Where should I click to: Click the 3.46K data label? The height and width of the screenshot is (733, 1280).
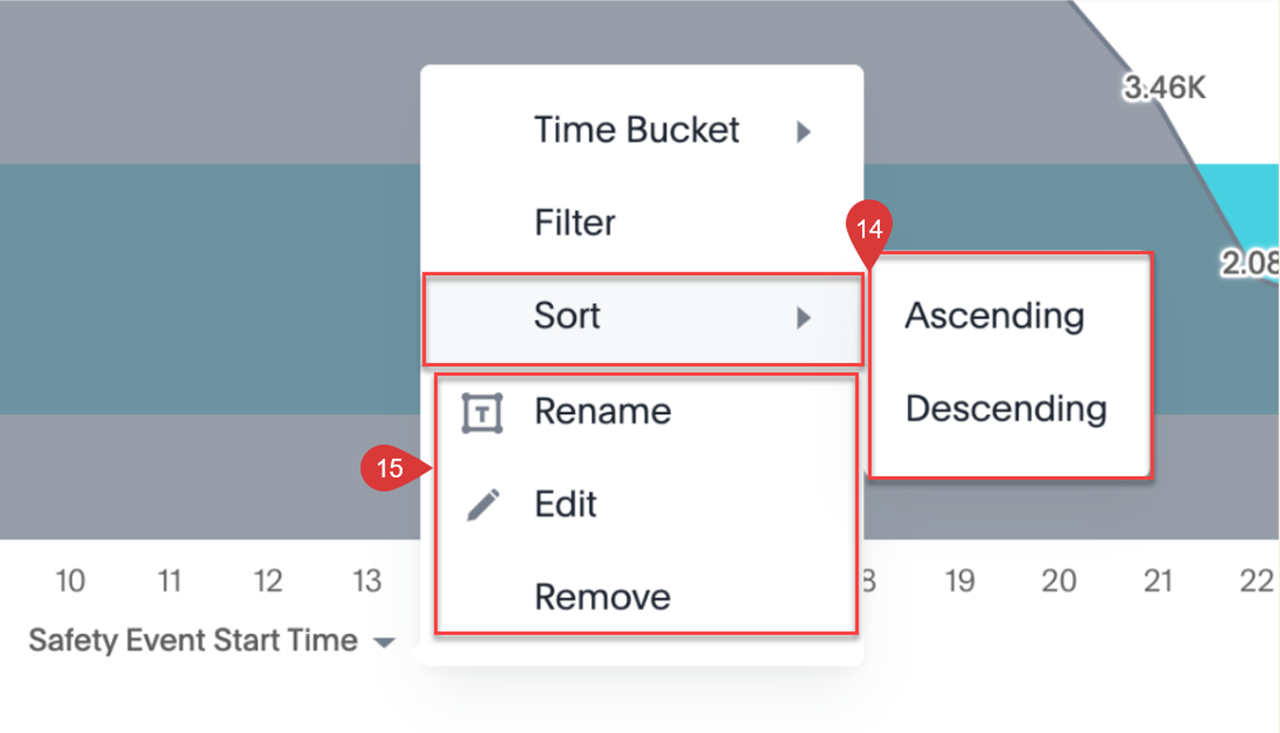[1164, 88]
